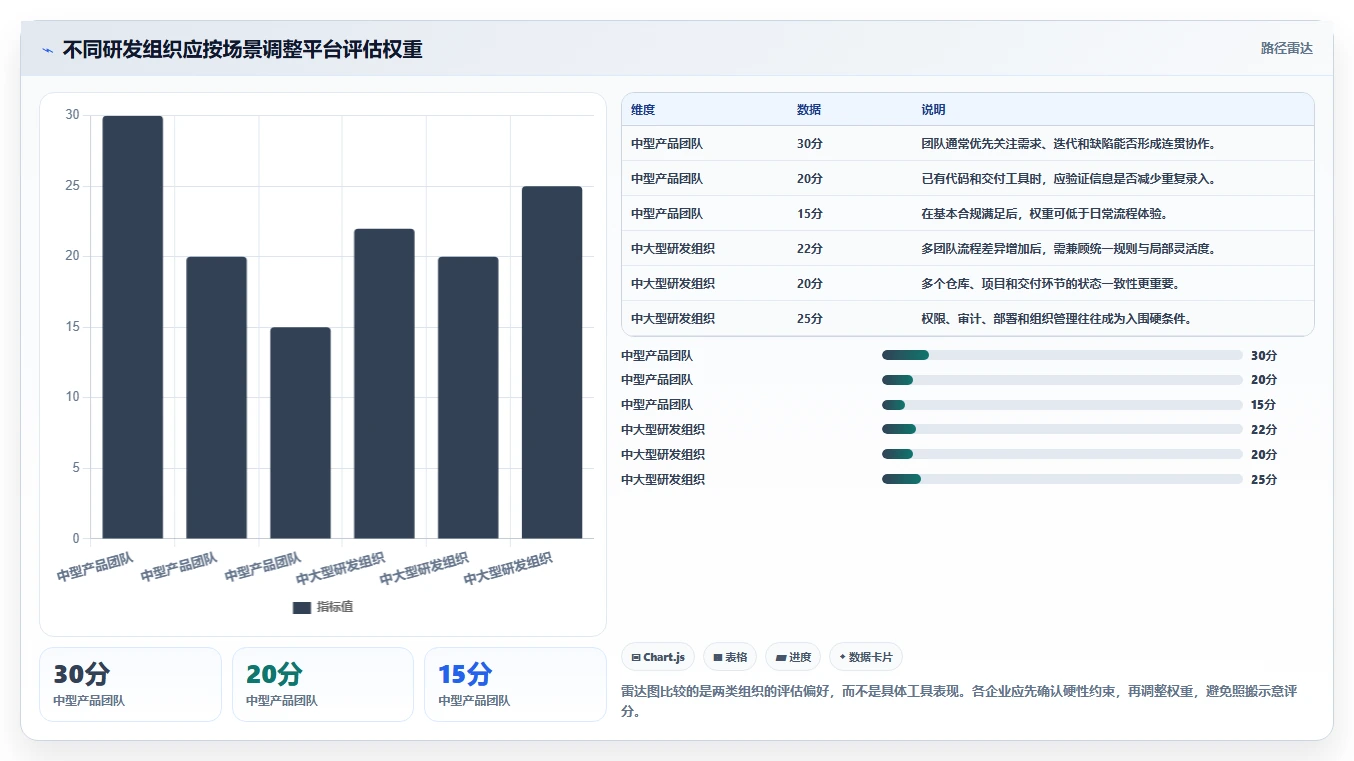Click the 30分 progress bar

[1062, 355]
